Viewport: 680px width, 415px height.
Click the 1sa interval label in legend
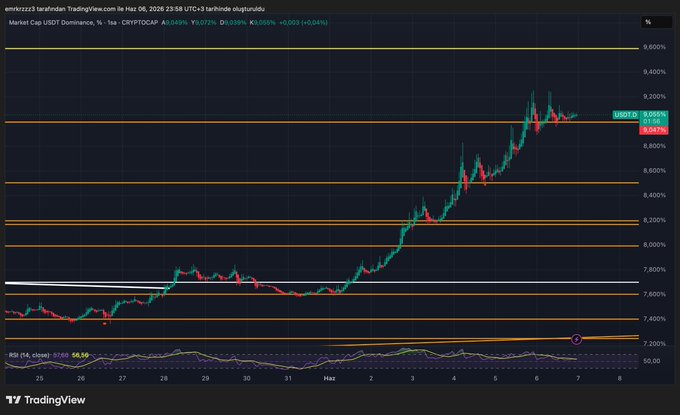coord(112,23)
